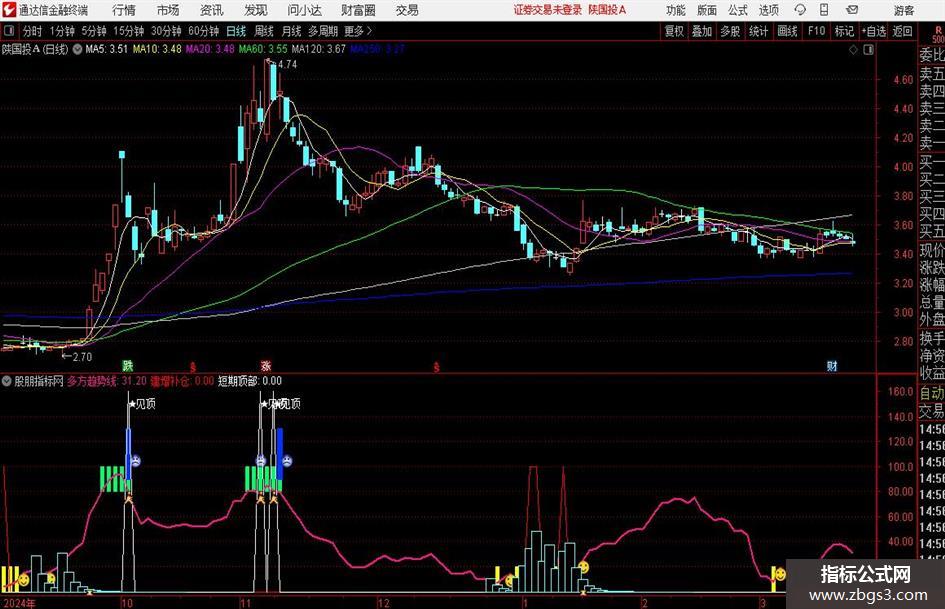This screenshot has width=945, height=609.
Task: Switch to 1分钟 period
Action: pyautogui.click(x=62, y=31)
